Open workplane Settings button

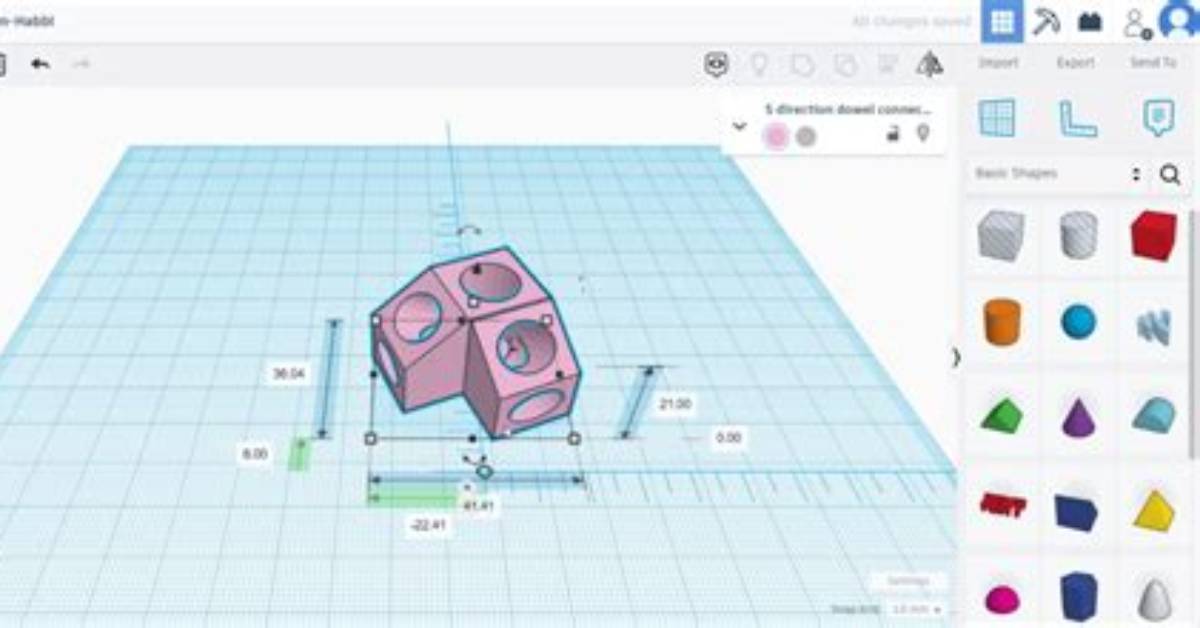[907, 581]
